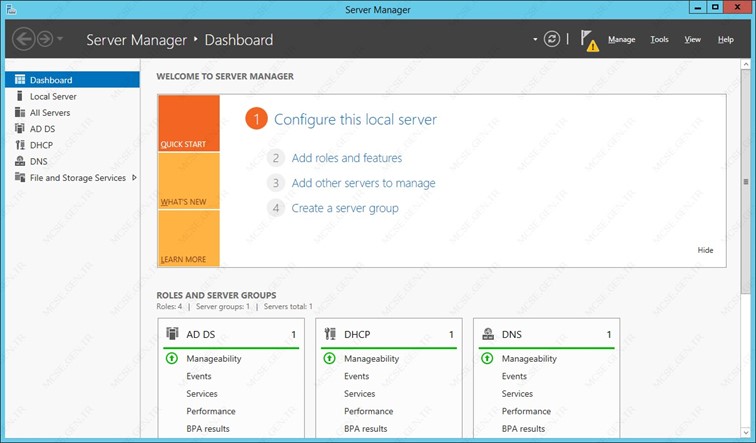Click step 2 number circle
This screenshot has width=756, height=443.
click(x=276, y=158)
